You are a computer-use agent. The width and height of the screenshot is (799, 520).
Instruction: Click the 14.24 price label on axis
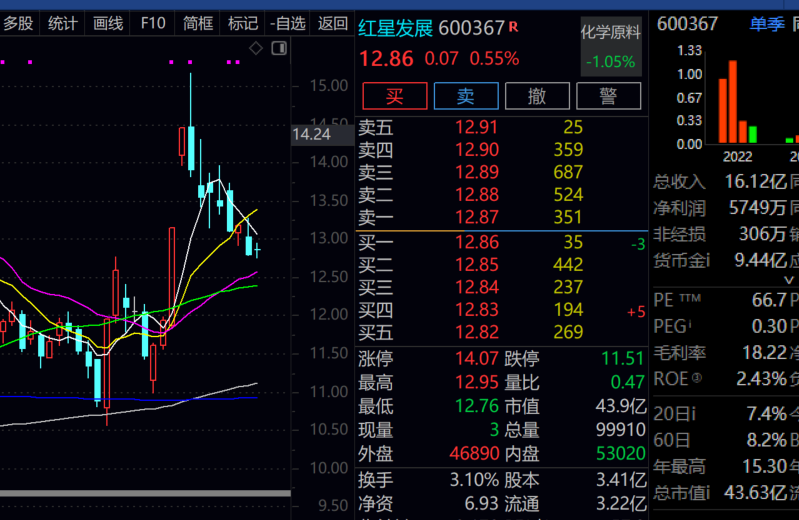[322, 135]
